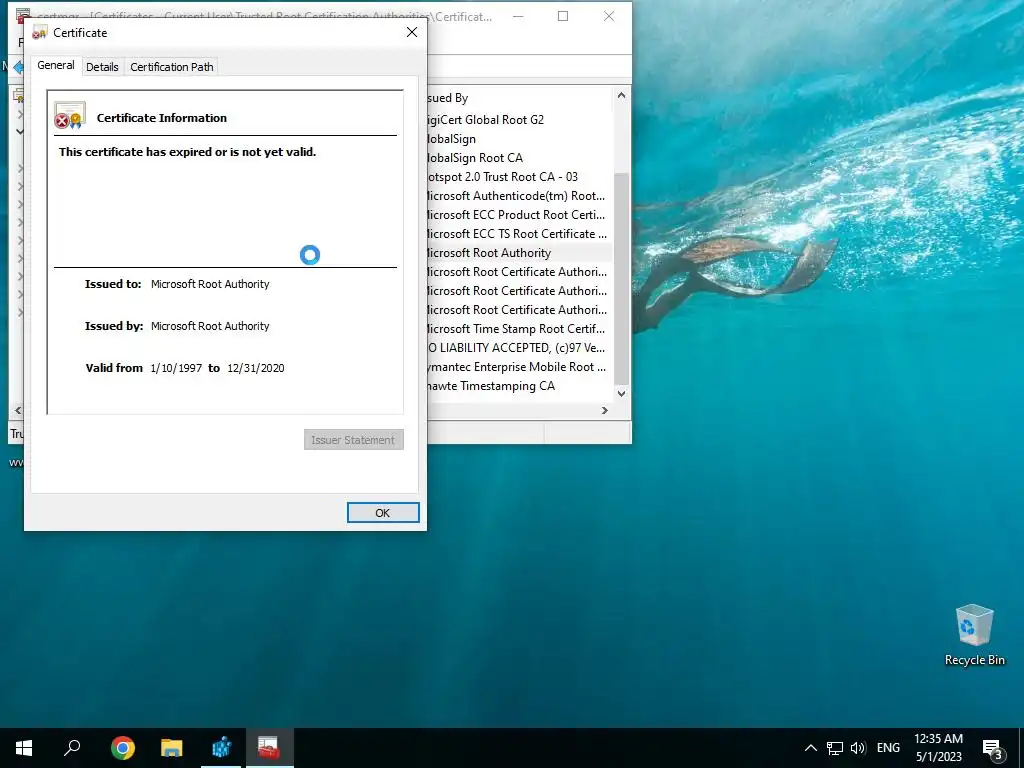Click the ENG language indicator
Screen dimensions: 1024x768
pos(888,748)
